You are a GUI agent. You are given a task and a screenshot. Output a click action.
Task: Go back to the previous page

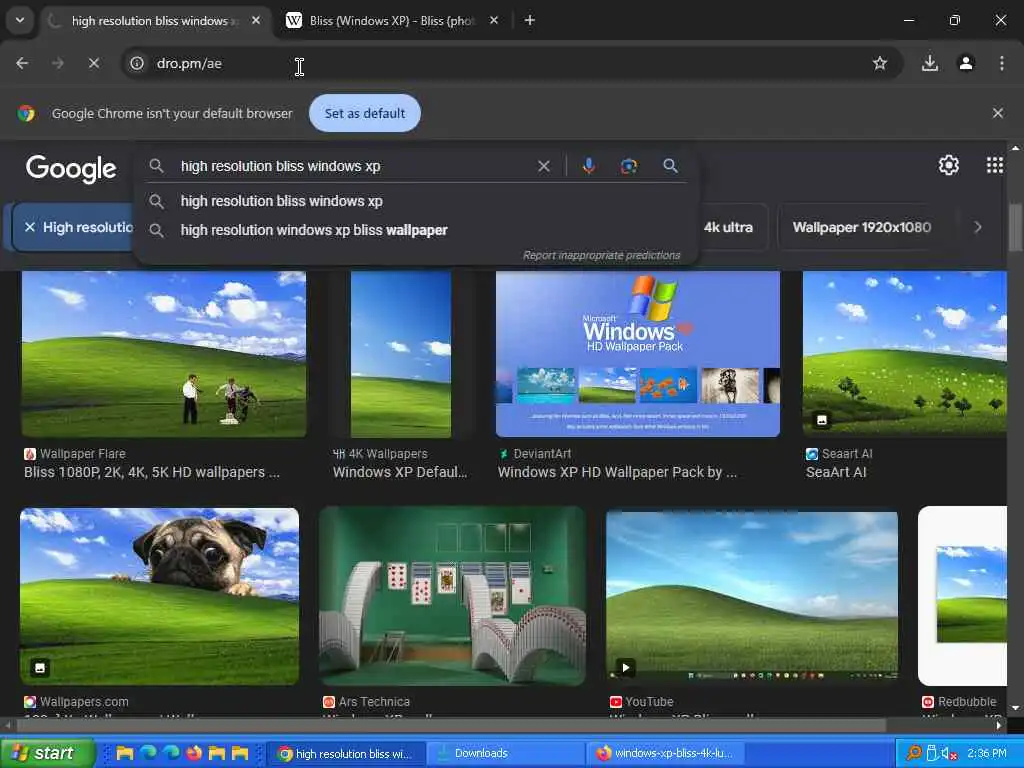tap(22, 63)
